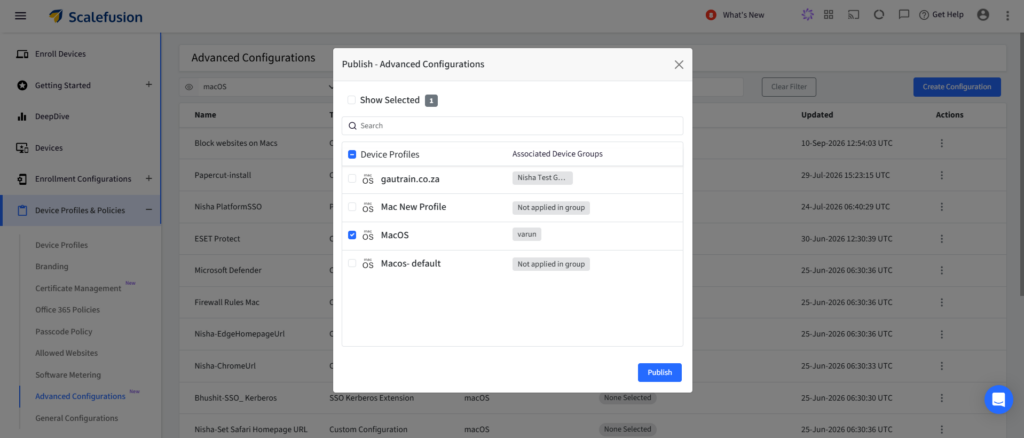Close the Publish dialog

679,65
